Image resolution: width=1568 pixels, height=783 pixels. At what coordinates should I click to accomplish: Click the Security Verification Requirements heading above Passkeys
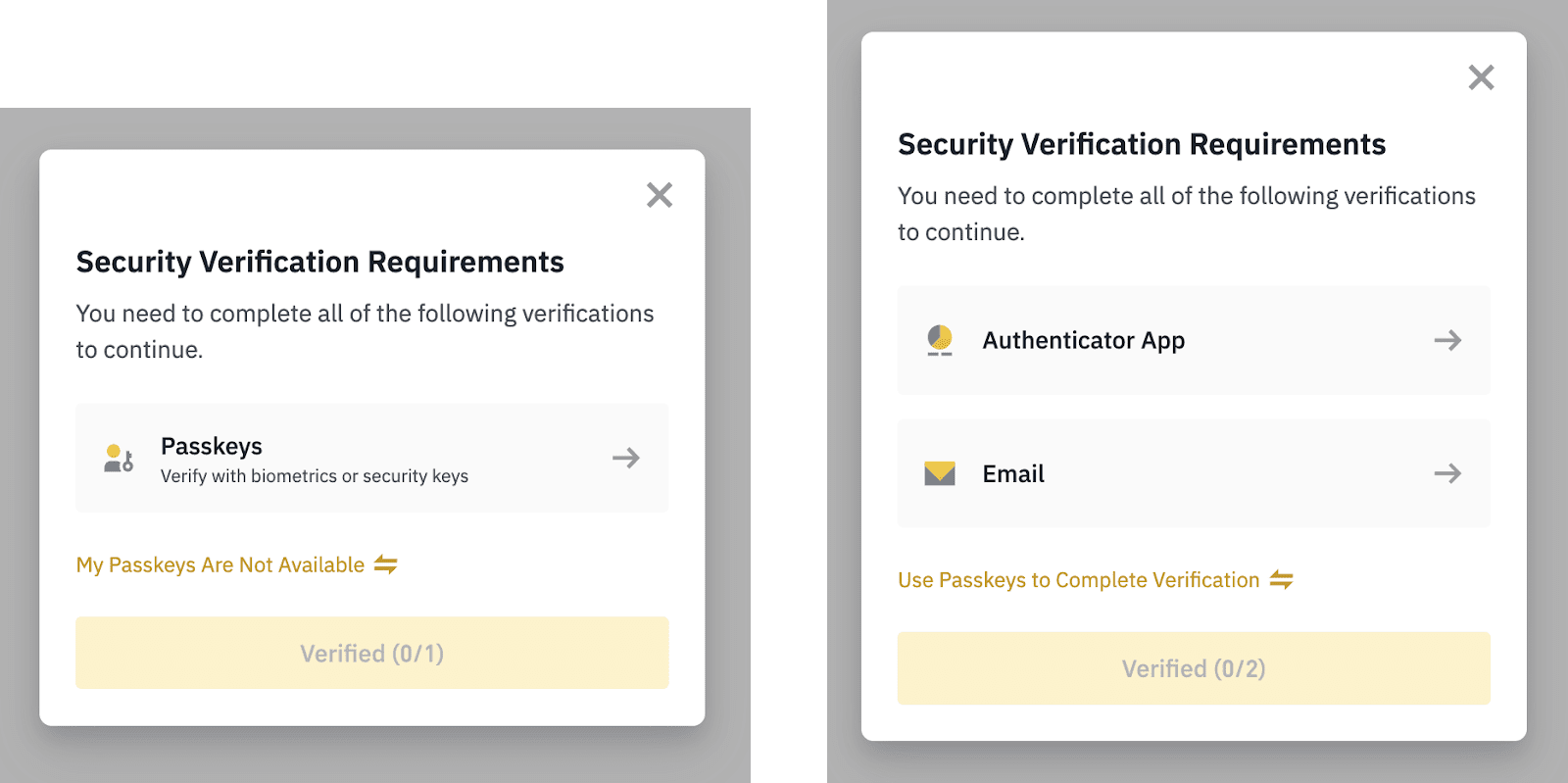[320, 262]
